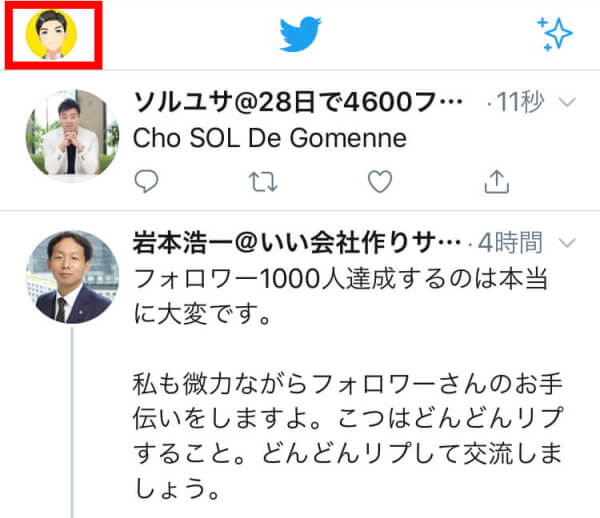Viewport: 600px width, 518px height.
Task: Expand options chevron on ソルユサ tweet
Action: pyautogui.click(x=567, y=102)
